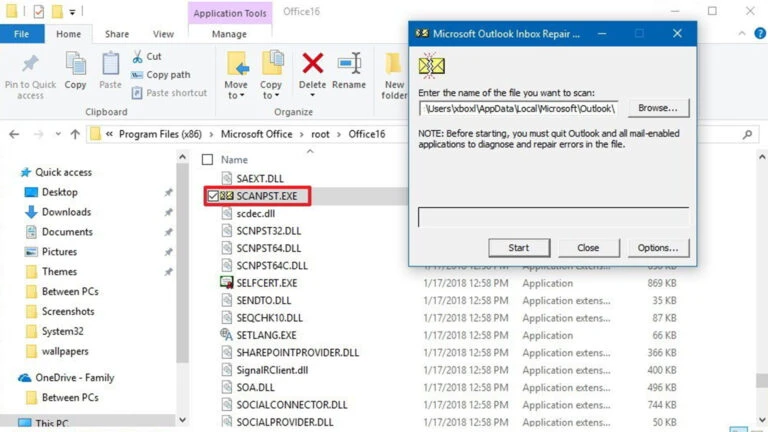
Task: Click the red Delete icon
Action: (x=312, y=66)
